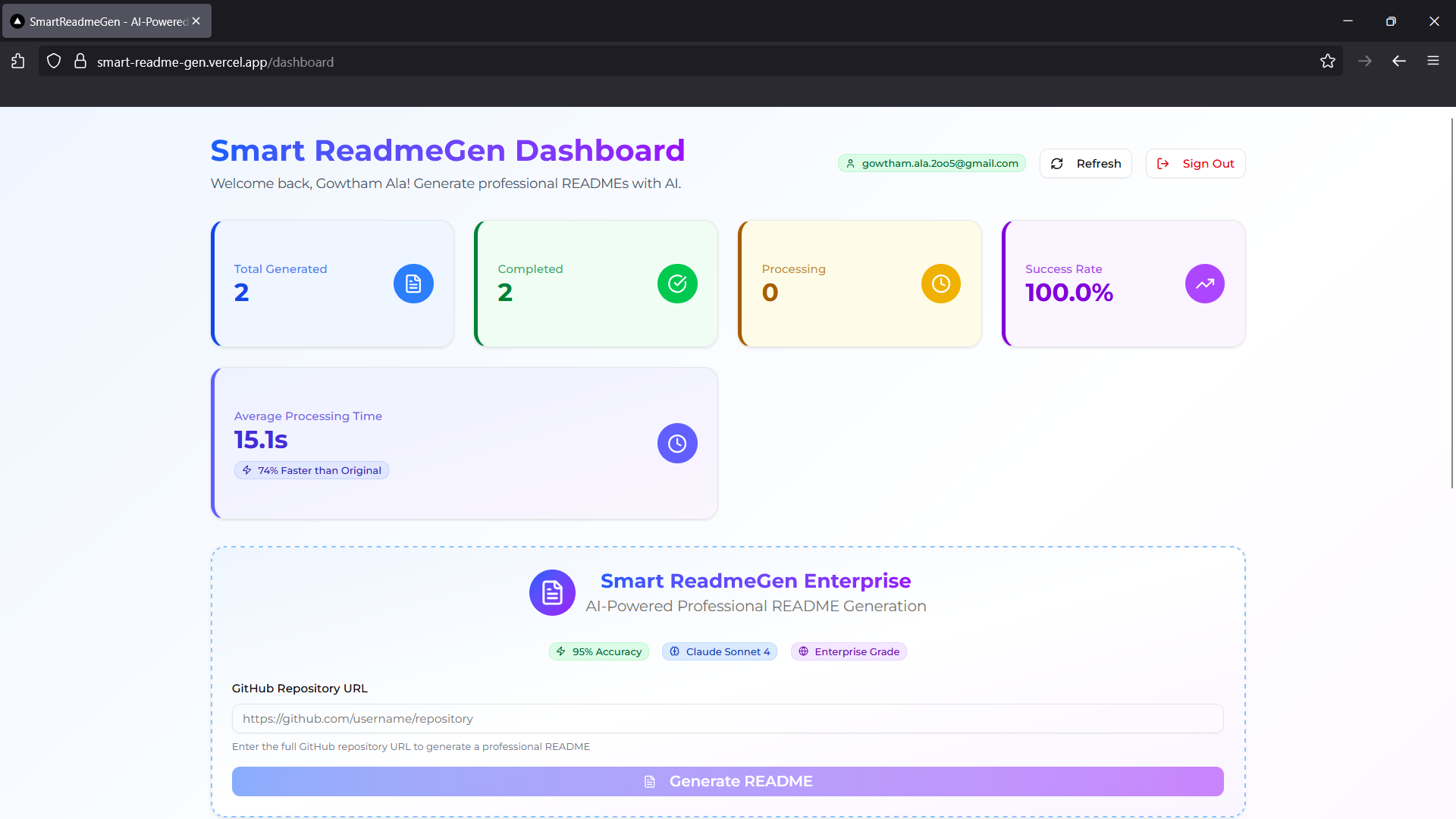Click the purple trending arrow Success Rate icon

click(1204, 284)
